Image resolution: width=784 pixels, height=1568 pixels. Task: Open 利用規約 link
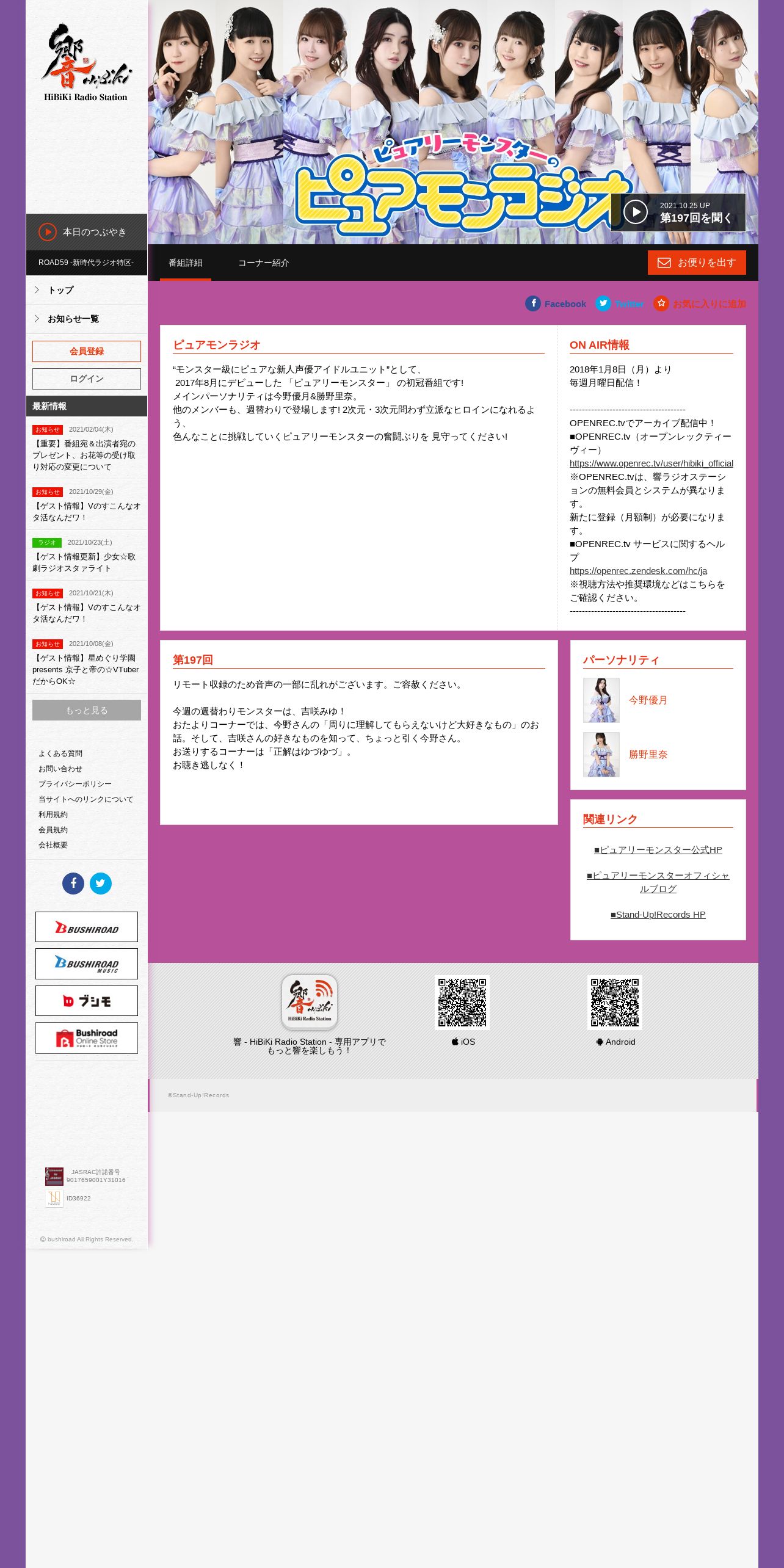tap(53, 815)
